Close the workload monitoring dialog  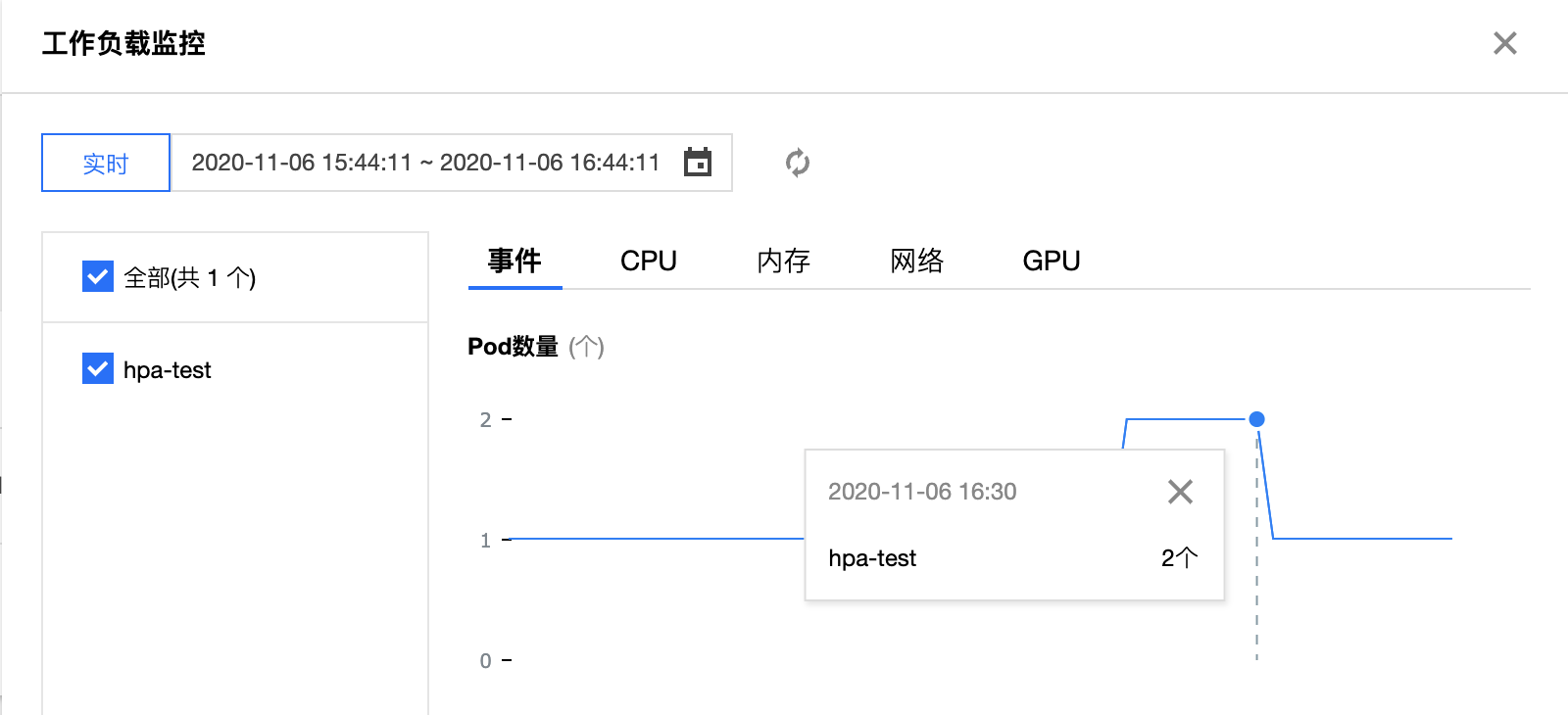click(1504, 43)
